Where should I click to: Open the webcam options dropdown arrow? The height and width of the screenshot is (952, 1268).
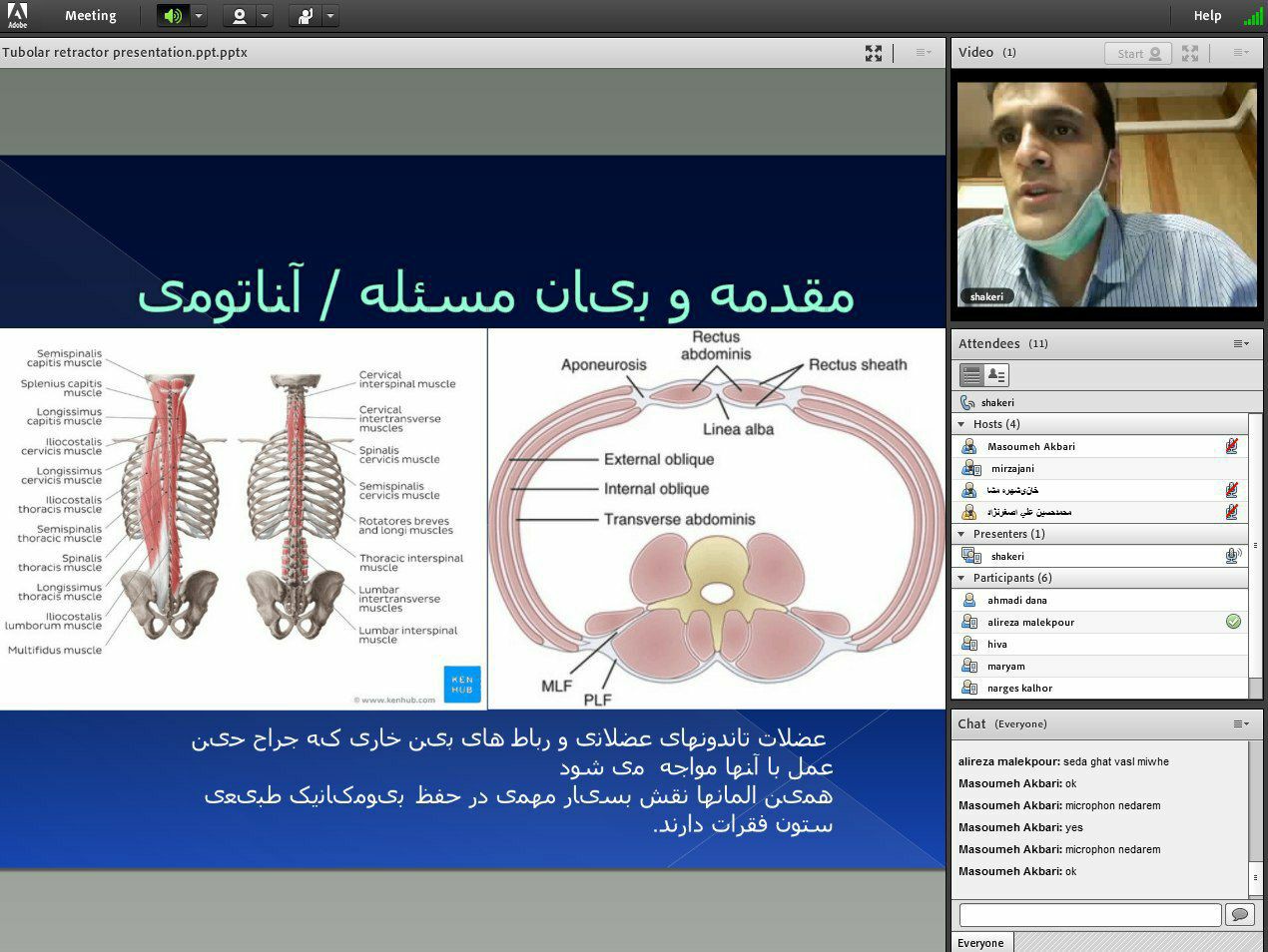tap(265, 16)
